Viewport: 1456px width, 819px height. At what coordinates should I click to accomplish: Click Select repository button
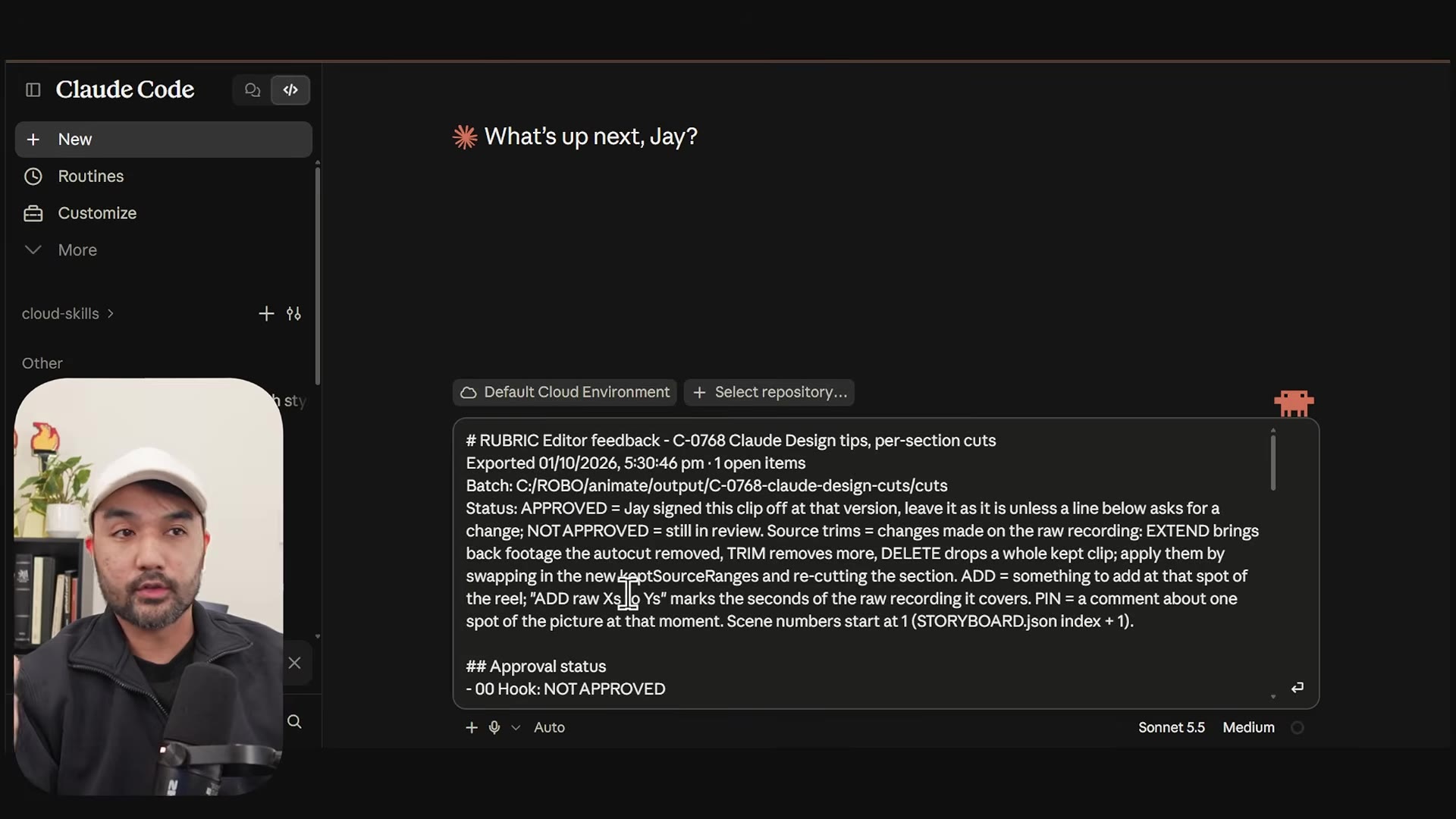point(769,392)
